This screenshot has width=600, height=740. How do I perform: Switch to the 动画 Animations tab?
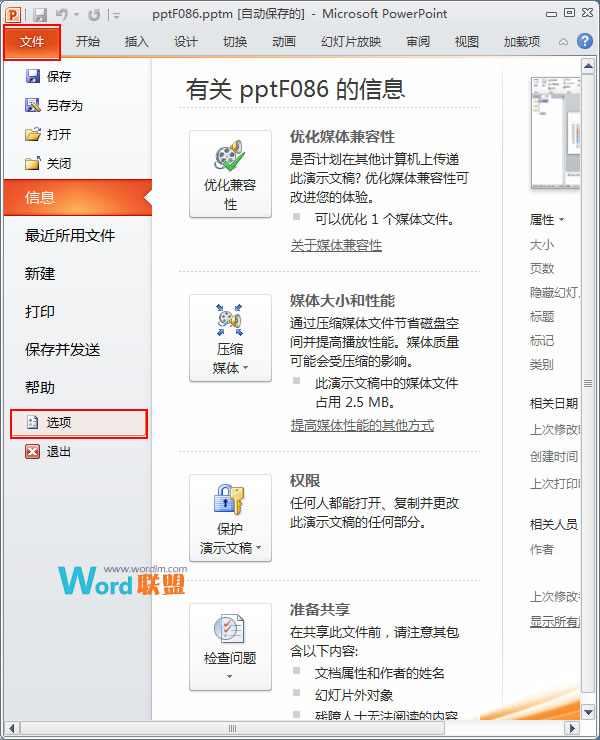coord(284,42)
